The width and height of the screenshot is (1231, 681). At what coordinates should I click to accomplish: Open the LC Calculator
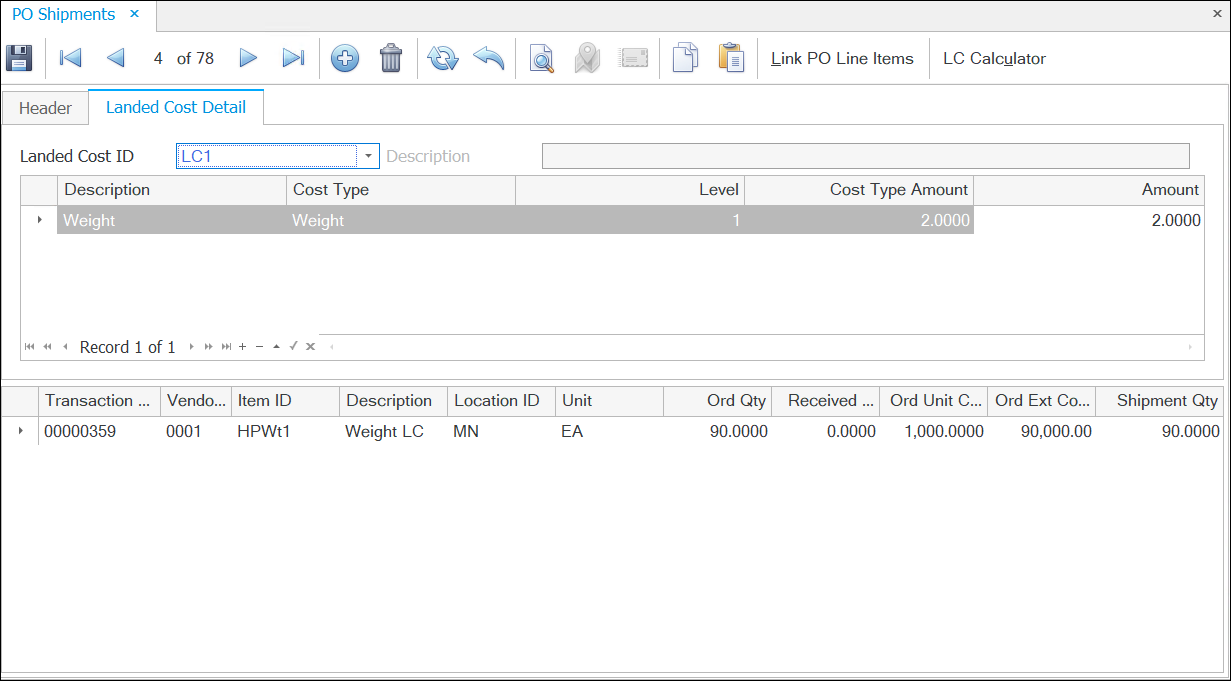(994, 58)
